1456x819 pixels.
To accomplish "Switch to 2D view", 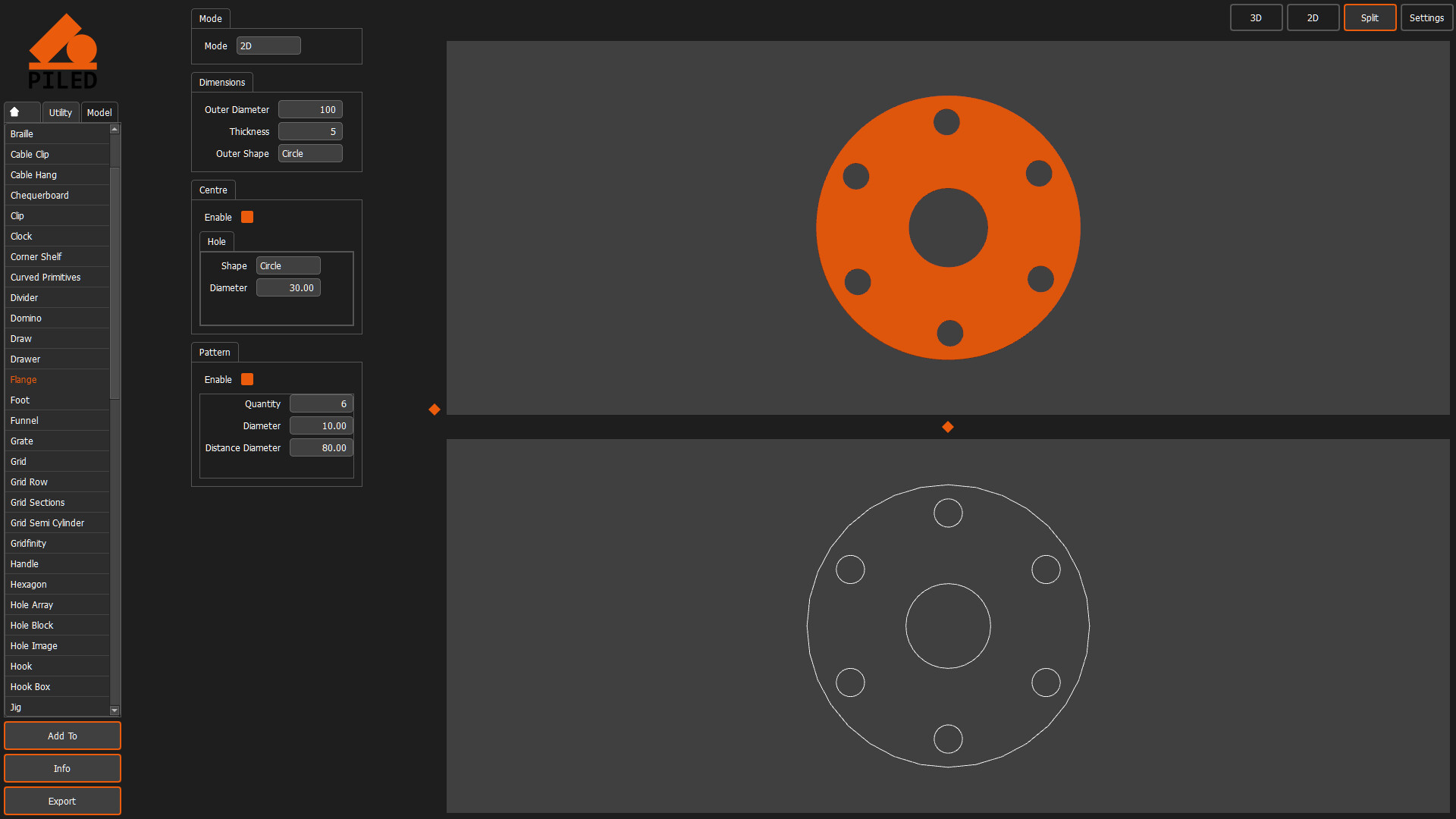I will point(1313,17).
